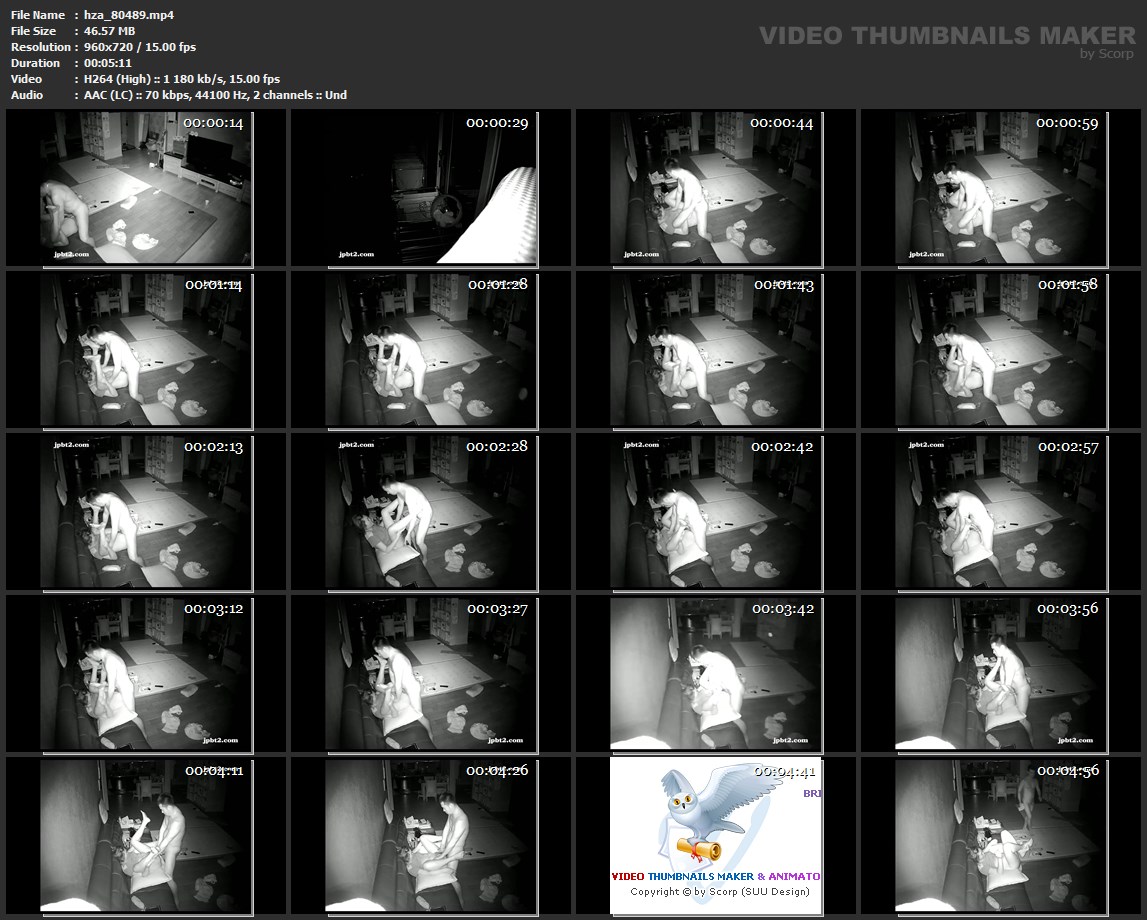Select the thumbnail marked 00:04:11

pyautogui.click(x=146, y=835)
